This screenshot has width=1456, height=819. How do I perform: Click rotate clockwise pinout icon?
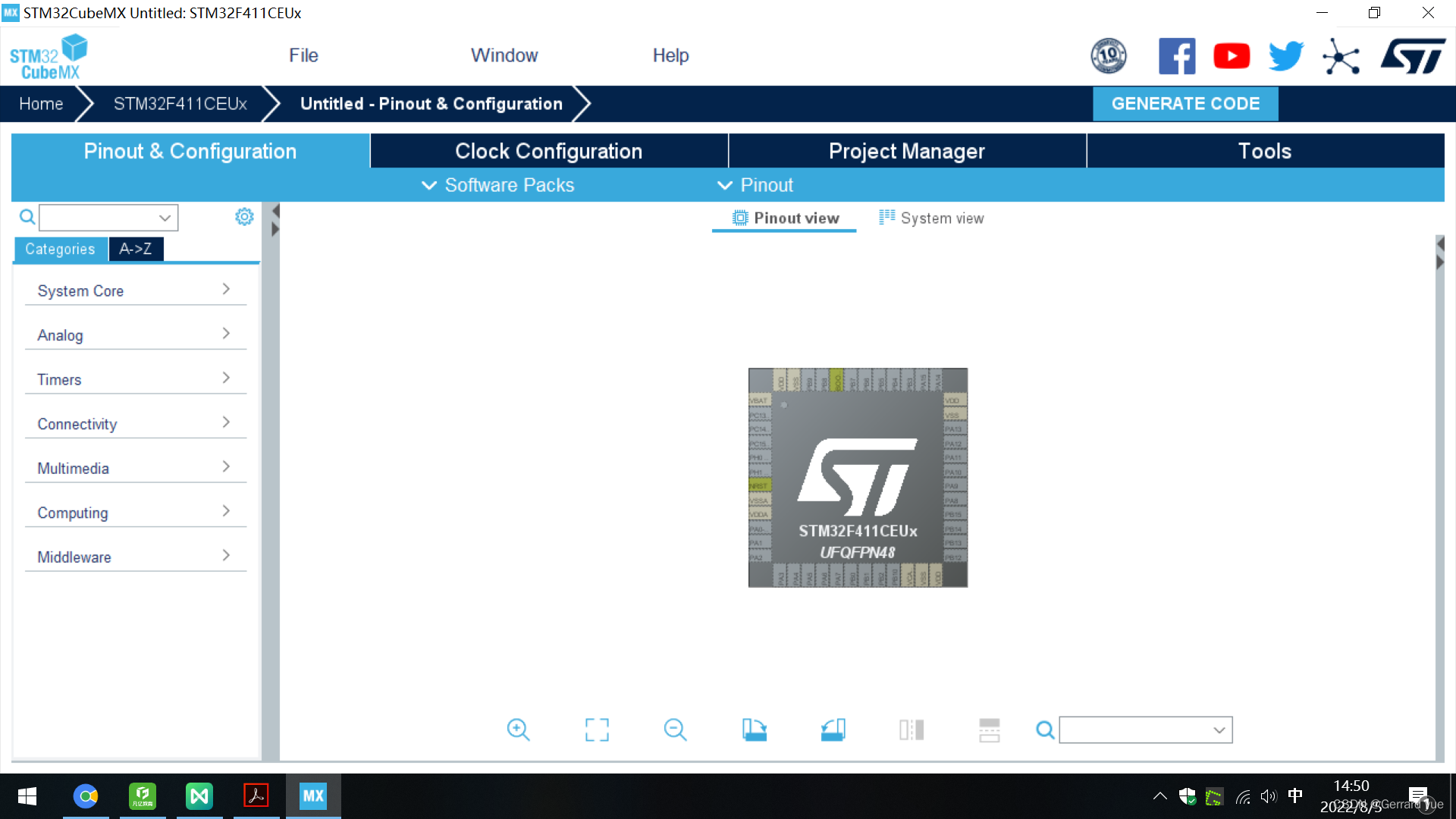pos(754,730)
